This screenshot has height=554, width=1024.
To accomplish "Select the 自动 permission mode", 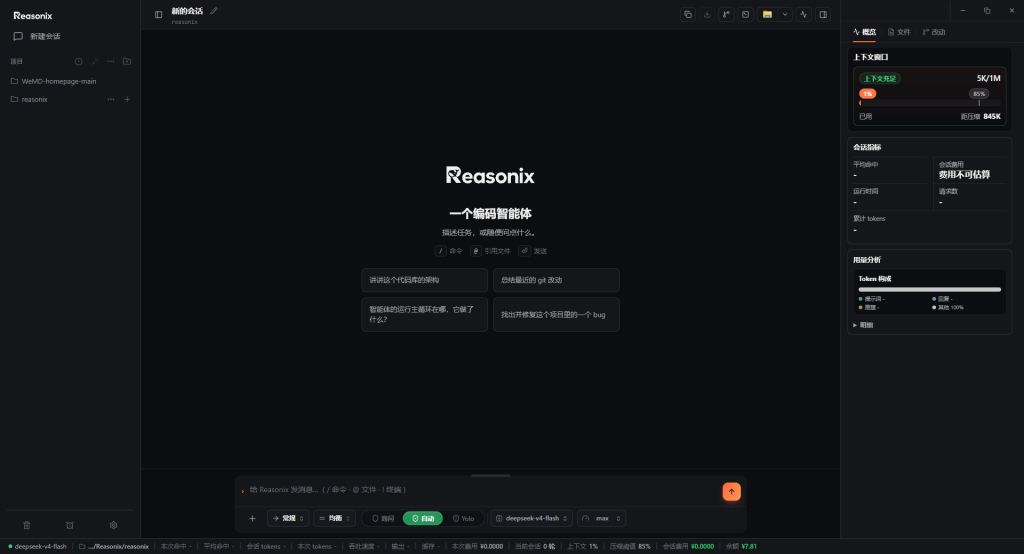I will click(423, 519).
